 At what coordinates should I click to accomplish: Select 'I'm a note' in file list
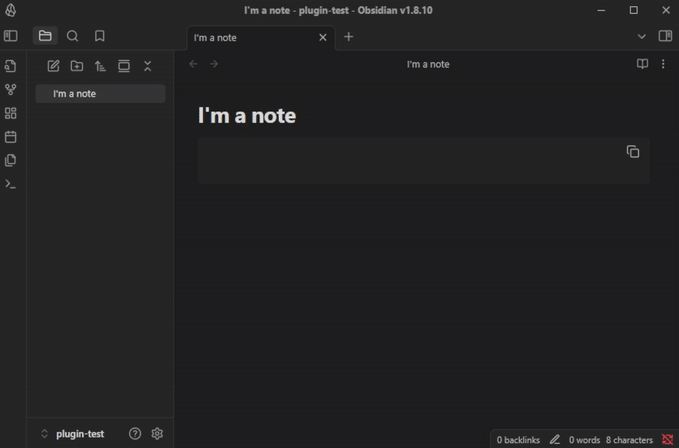100,93
